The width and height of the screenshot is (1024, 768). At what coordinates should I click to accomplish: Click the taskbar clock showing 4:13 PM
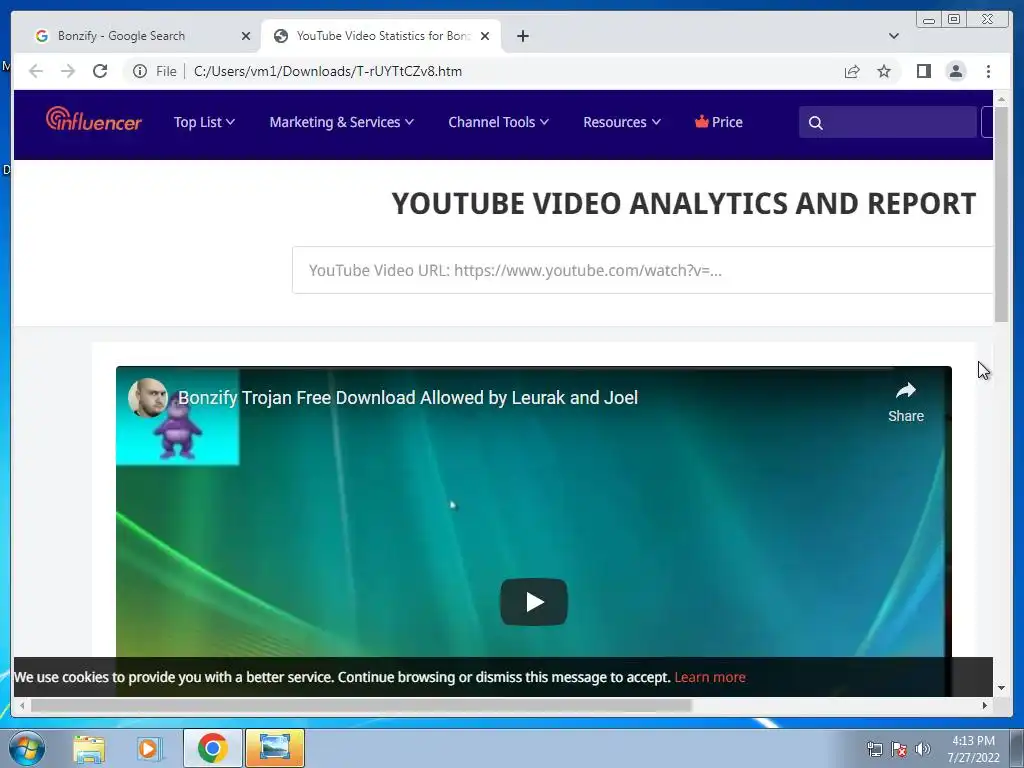pyautogui.click(x=974, y=749)
